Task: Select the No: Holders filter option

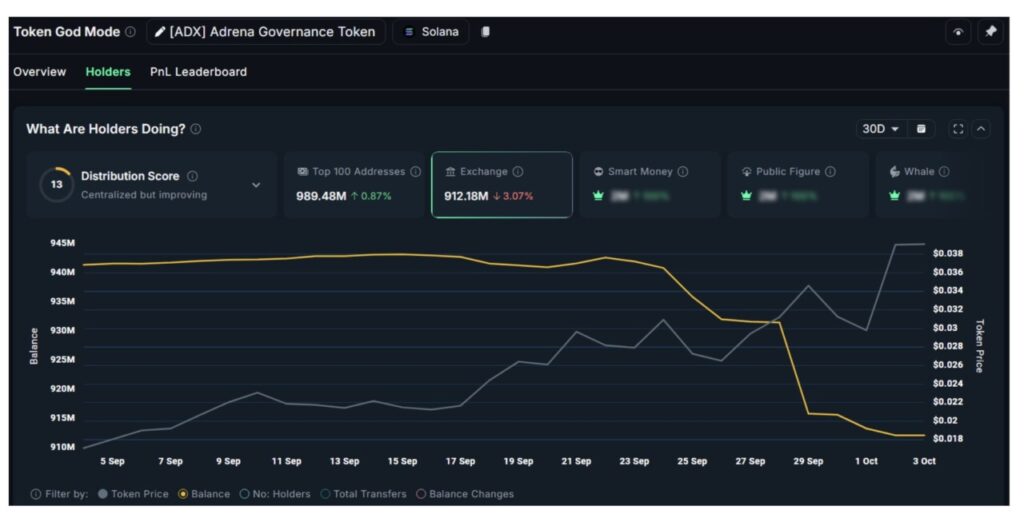Action: [274, 494]
